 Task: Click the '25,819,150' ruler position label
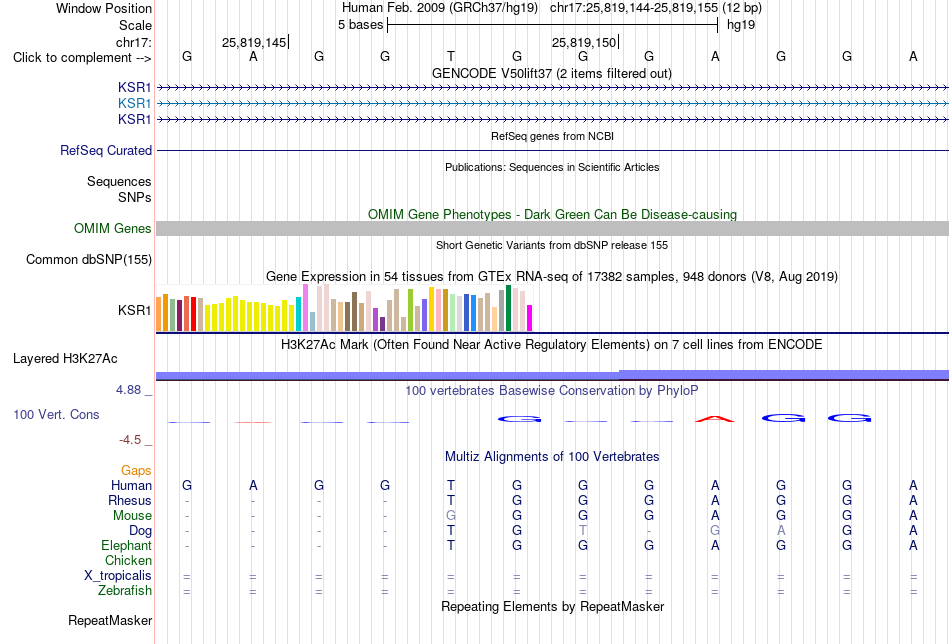tap(584, 42)
